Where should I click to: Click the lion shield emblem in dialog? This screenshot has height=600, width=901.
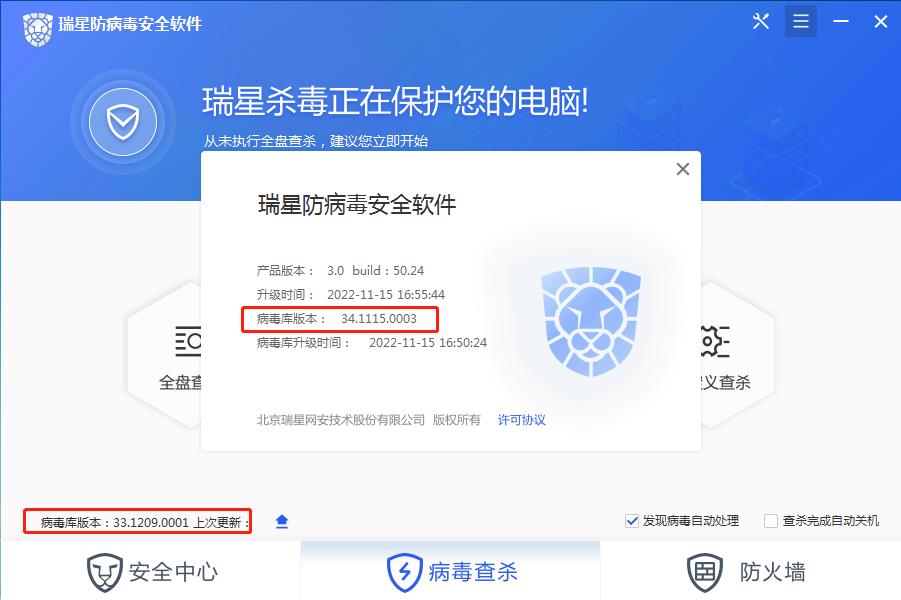point(591,321)
